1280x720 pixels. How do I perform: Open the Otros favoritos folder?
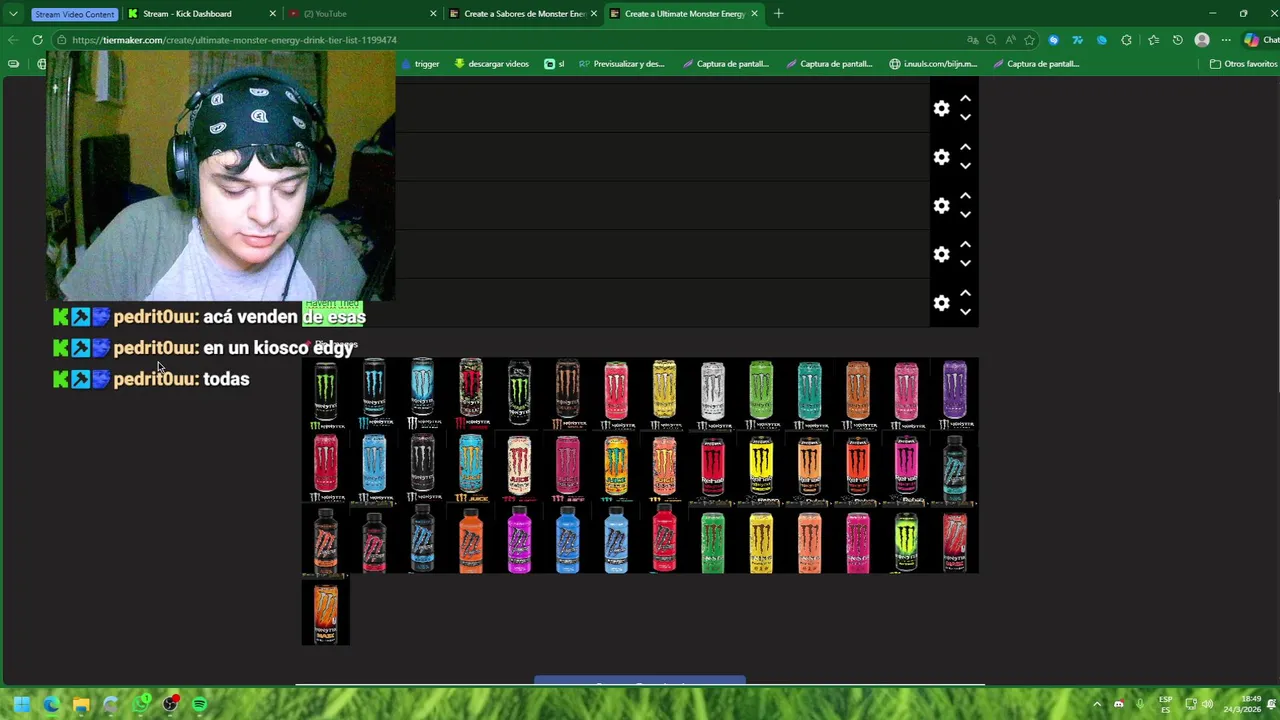tap(1243, 64)
